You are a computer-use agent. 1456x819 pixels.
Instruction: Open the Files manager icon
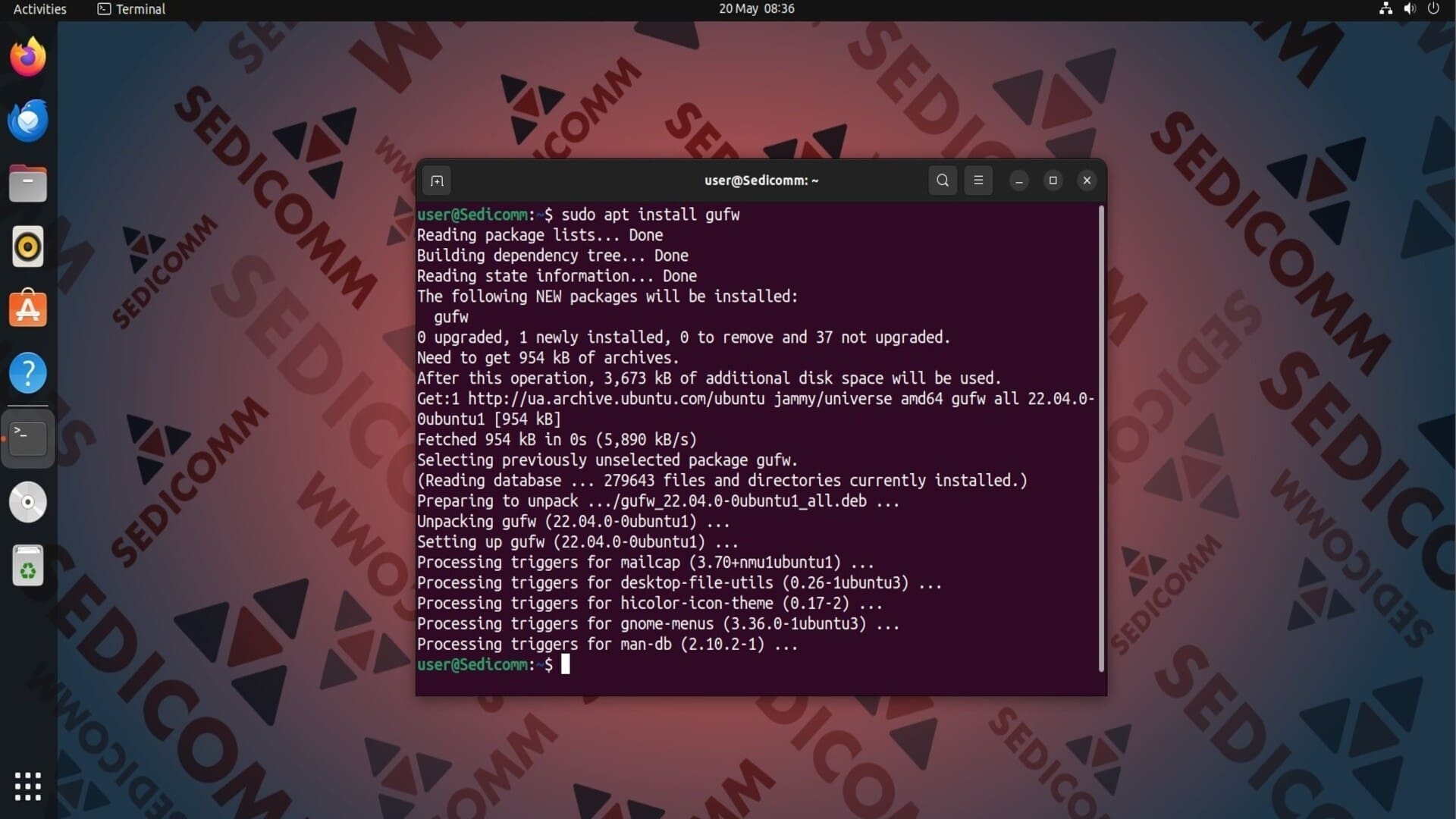coord(28,184)
